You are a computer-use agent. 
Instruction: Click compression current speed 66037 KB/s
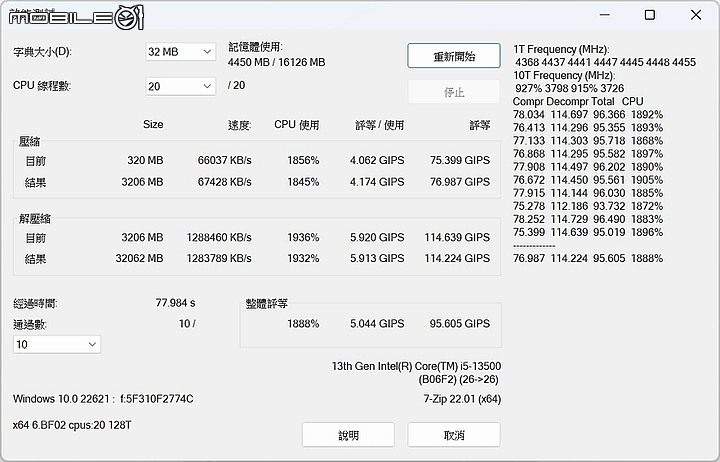[225, 160]
